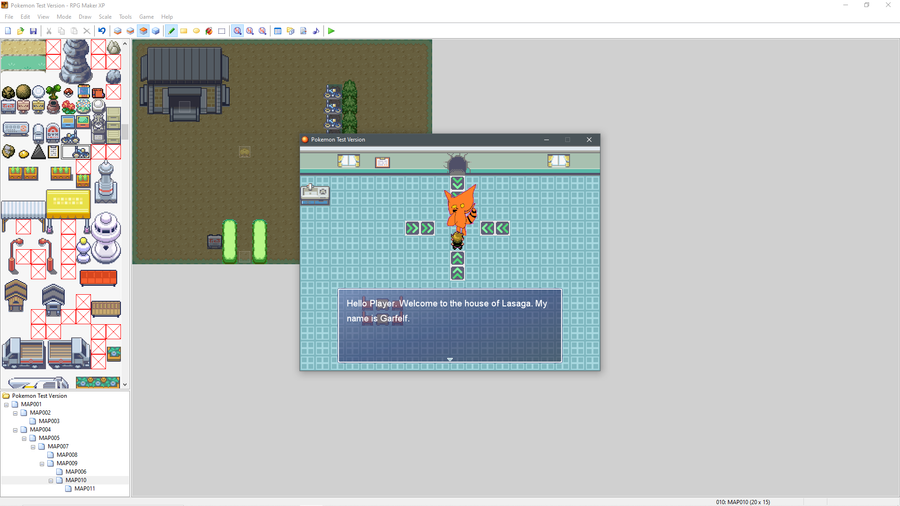The image size is (900, 506).
Task: Click the tileset palette scroll up arrow
Action: [125, 44]
